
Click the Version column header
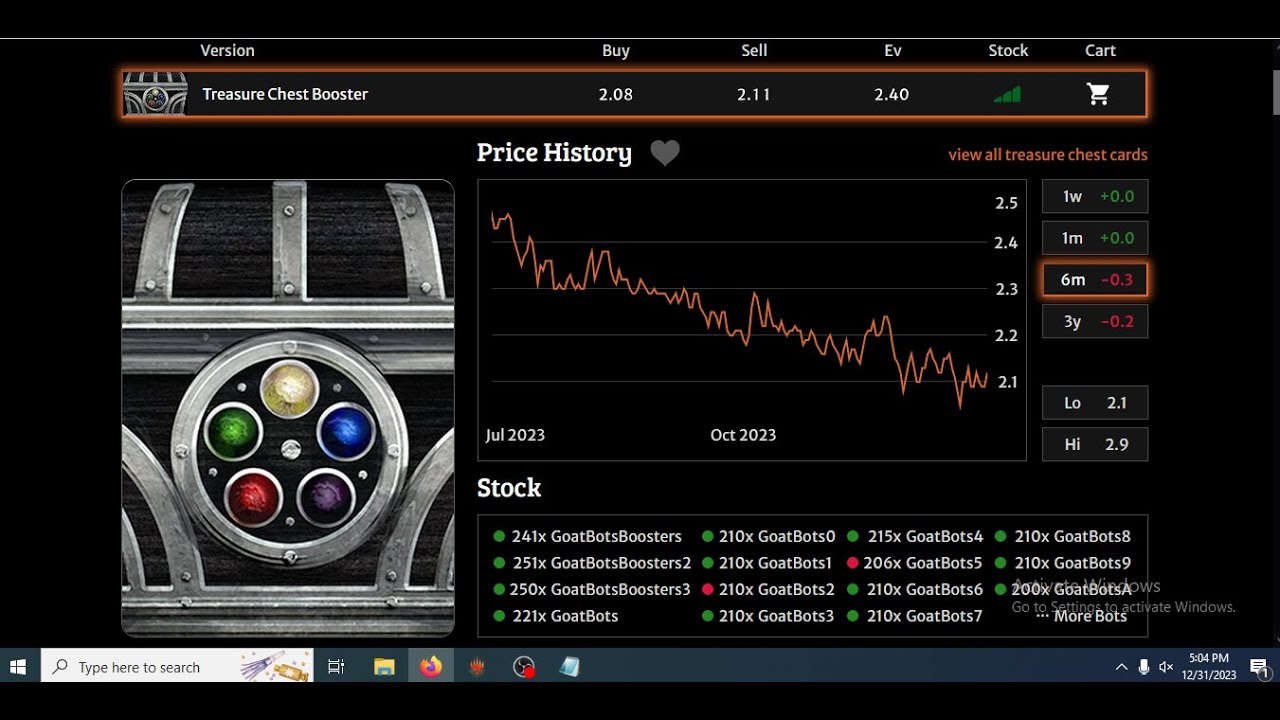227,50
